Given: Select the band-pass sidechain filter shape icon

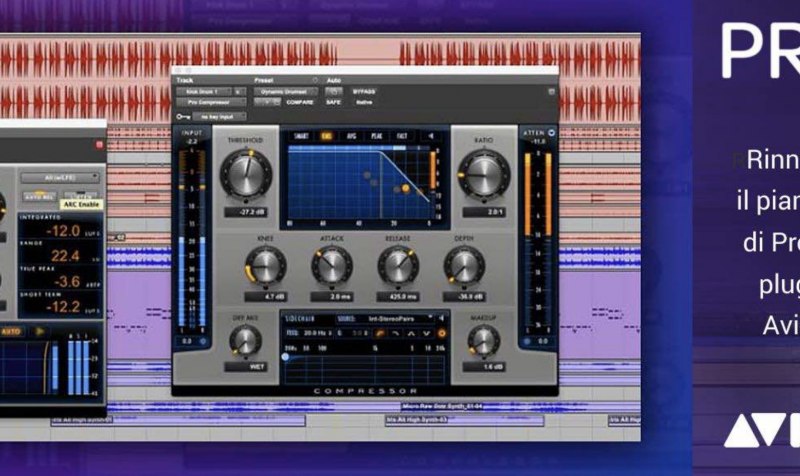Looking at the screenshot, I should 410,332.
